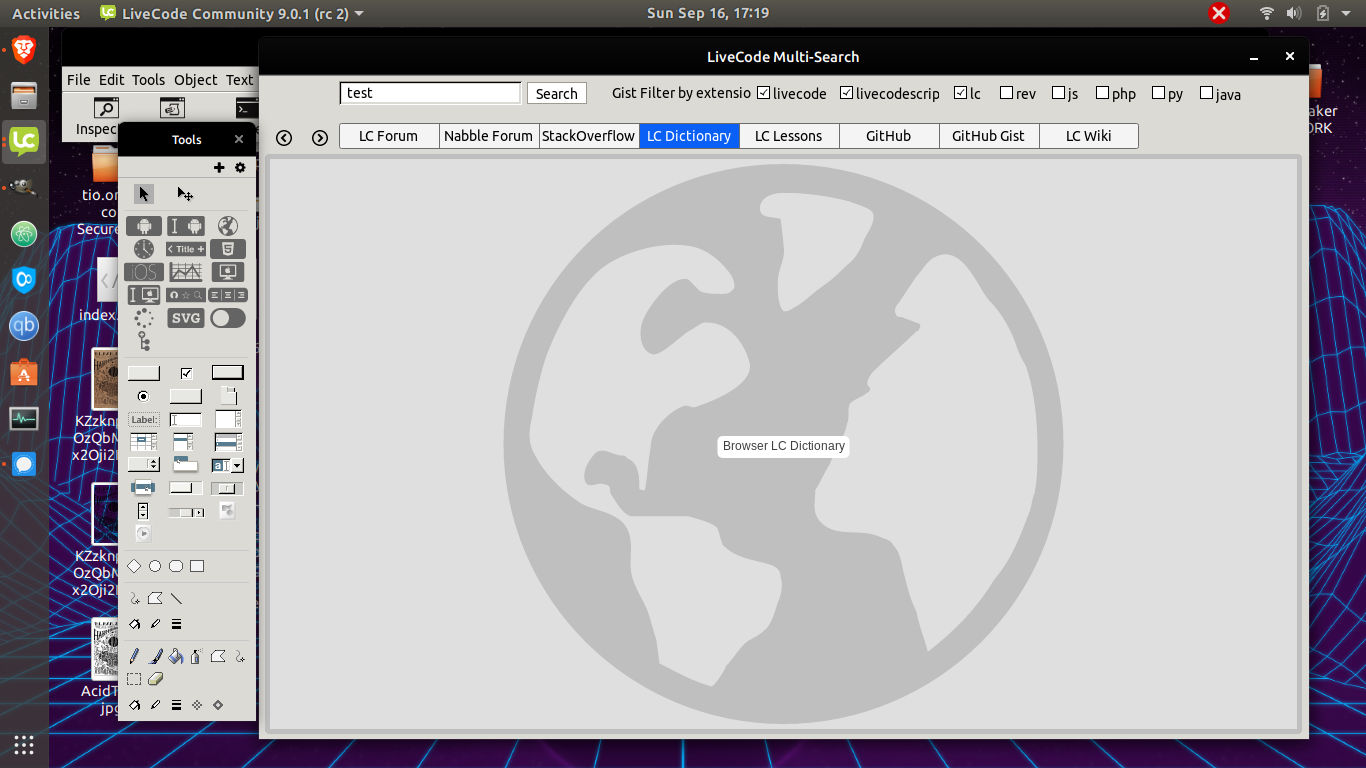This screenshot has width=1366, height=768.
Task: Tick the rev extension checkbox
Action: [1006, 93]
